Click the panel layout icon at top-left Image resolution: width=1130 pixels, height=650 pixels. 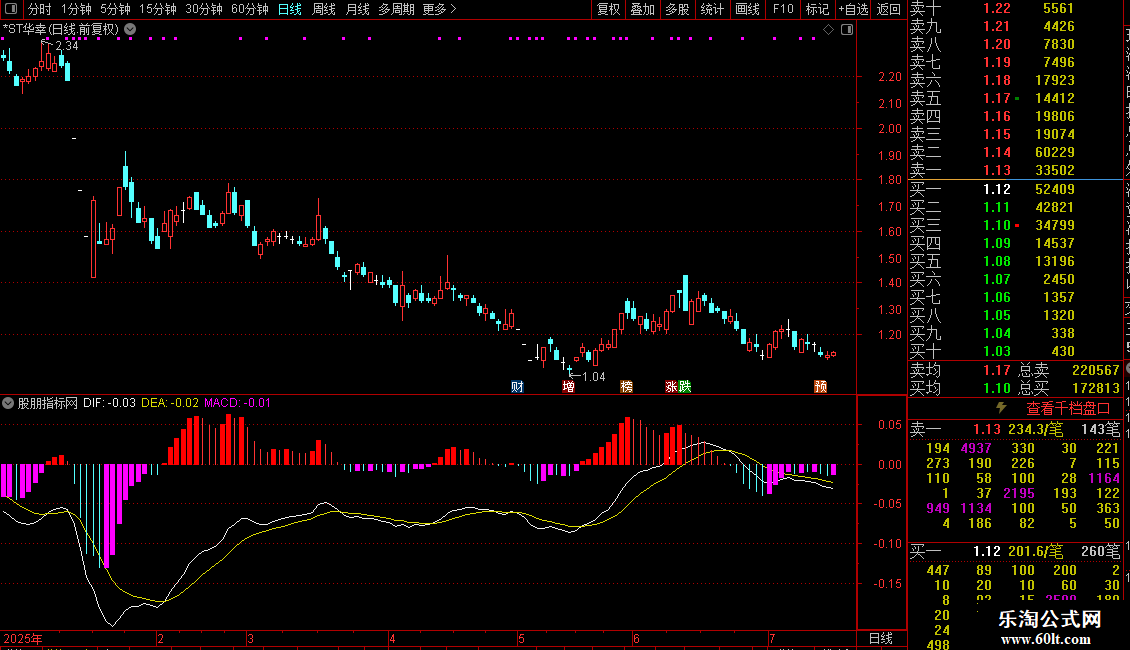point(11,9)
